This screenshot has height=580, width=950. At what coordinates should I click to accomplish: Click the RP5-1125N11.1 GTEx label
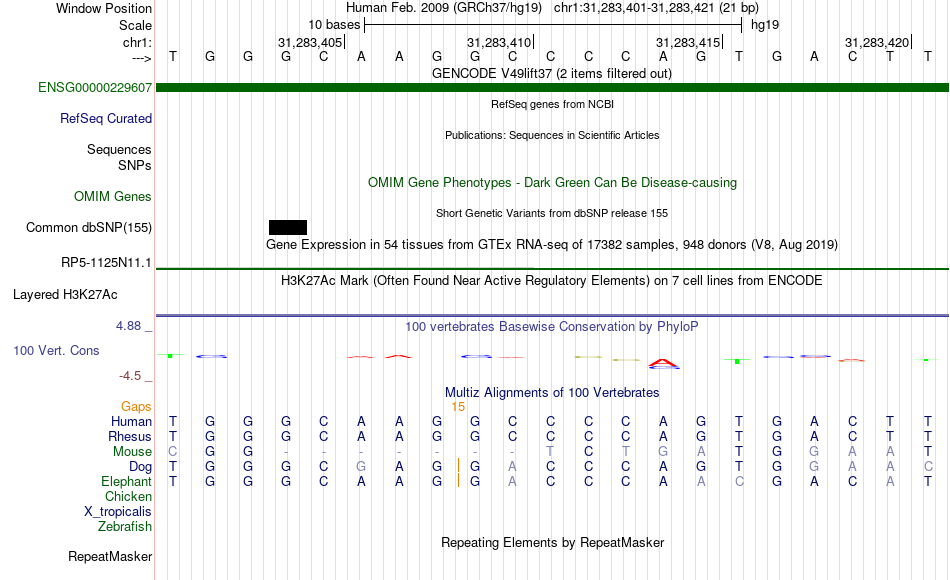pyautogui.click(x=106, y=263)
